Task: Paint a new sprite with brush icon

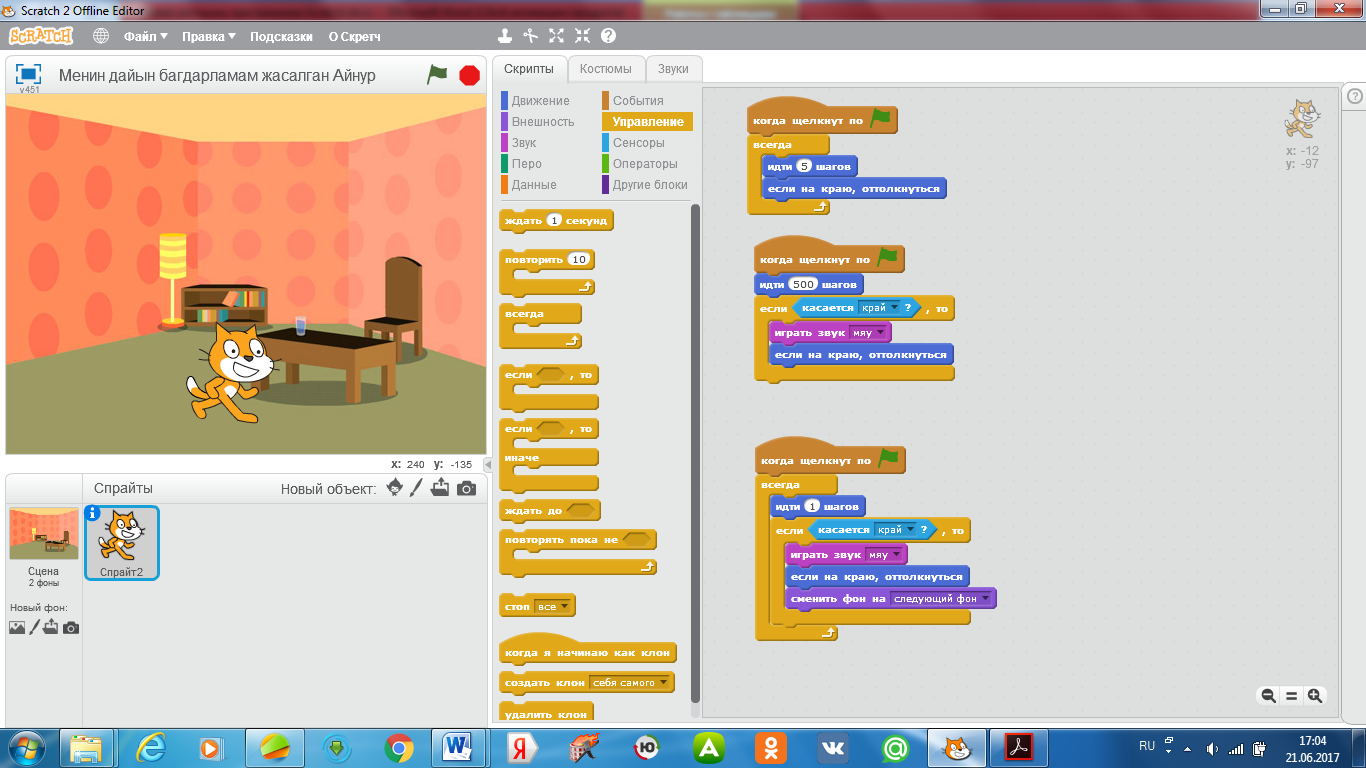Action: point(417,488)
